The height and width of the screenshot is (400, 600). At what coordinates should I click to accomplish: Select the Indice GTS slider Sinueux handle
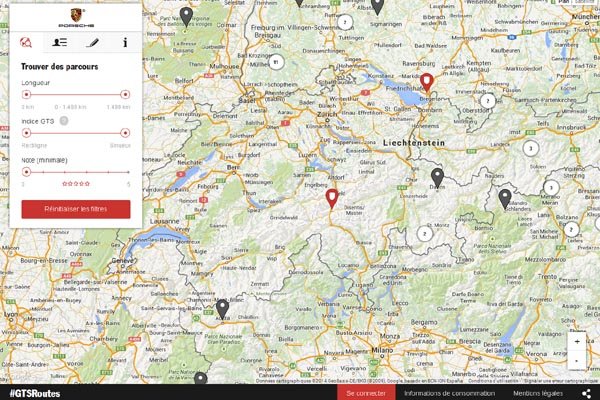pyautogui.click(x=125, y=133)
